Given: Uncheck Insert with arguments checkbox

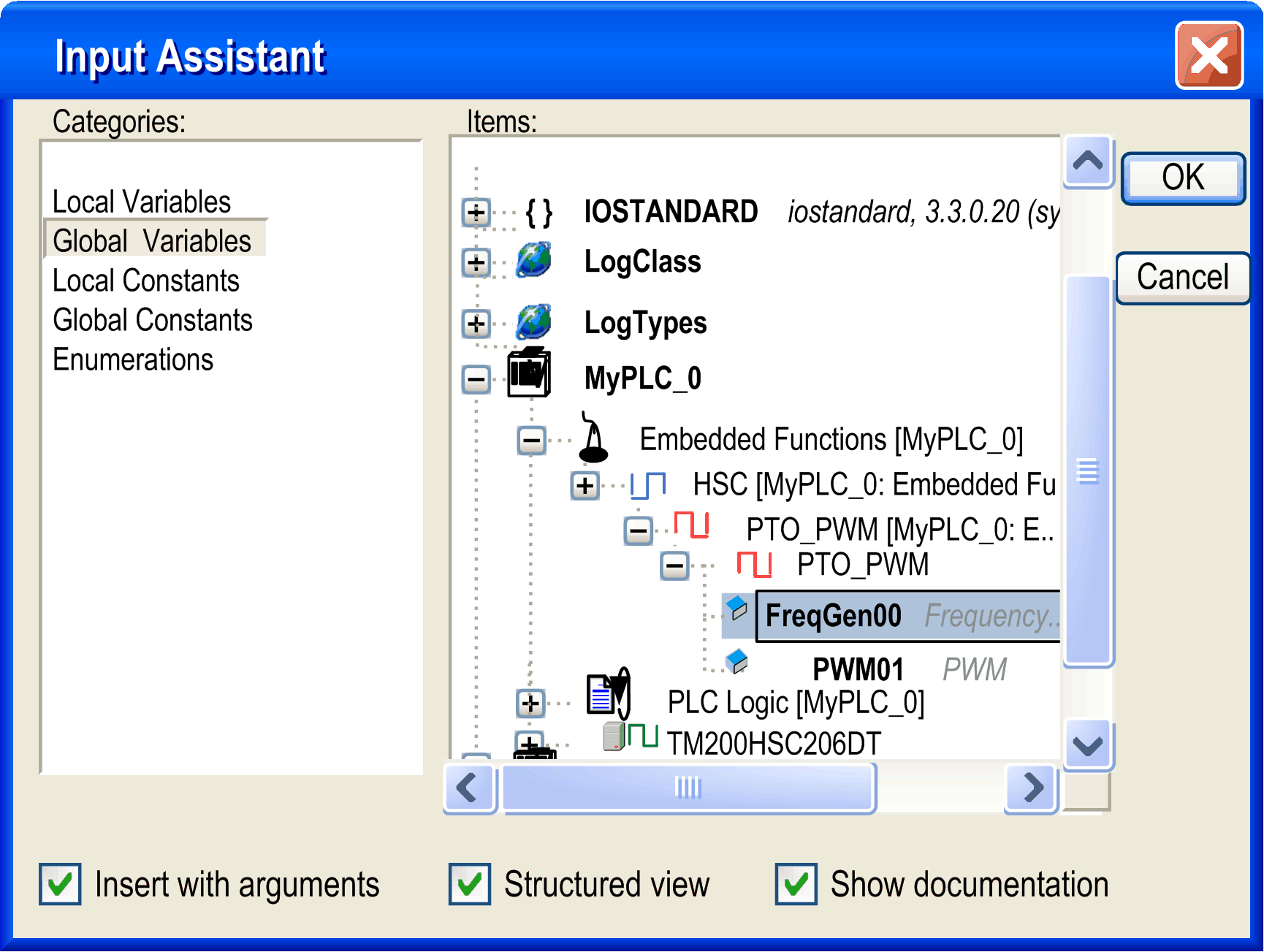Looking at the screenshot, I should point(60,885).
